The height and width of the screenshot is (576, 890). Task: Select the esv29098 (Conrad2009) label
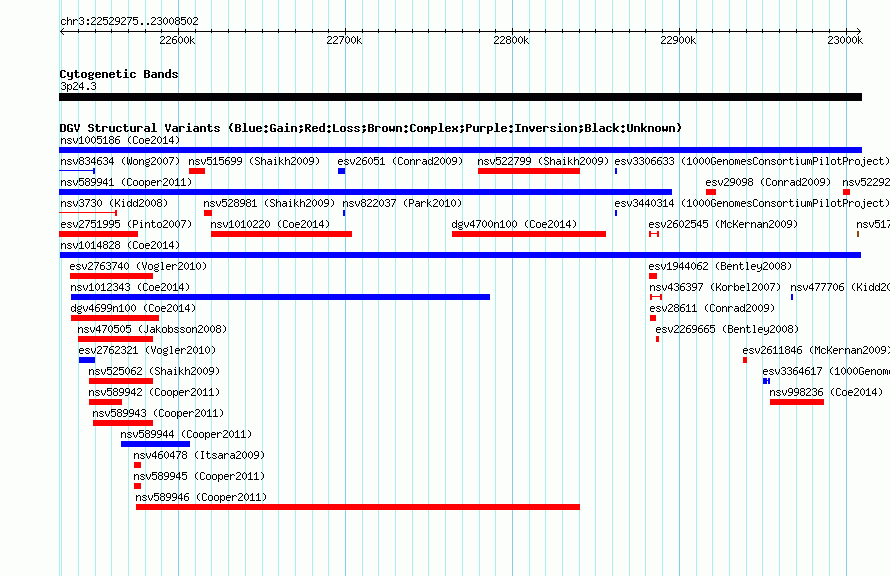tap(768, 182)
